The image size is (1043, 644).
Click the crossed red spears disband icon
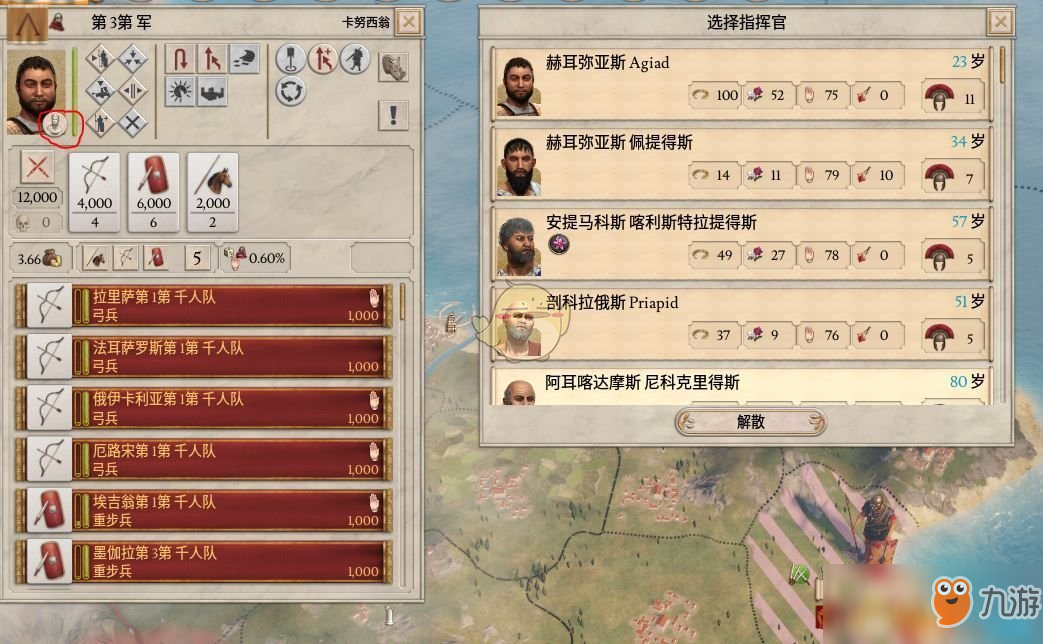(37, 168)
